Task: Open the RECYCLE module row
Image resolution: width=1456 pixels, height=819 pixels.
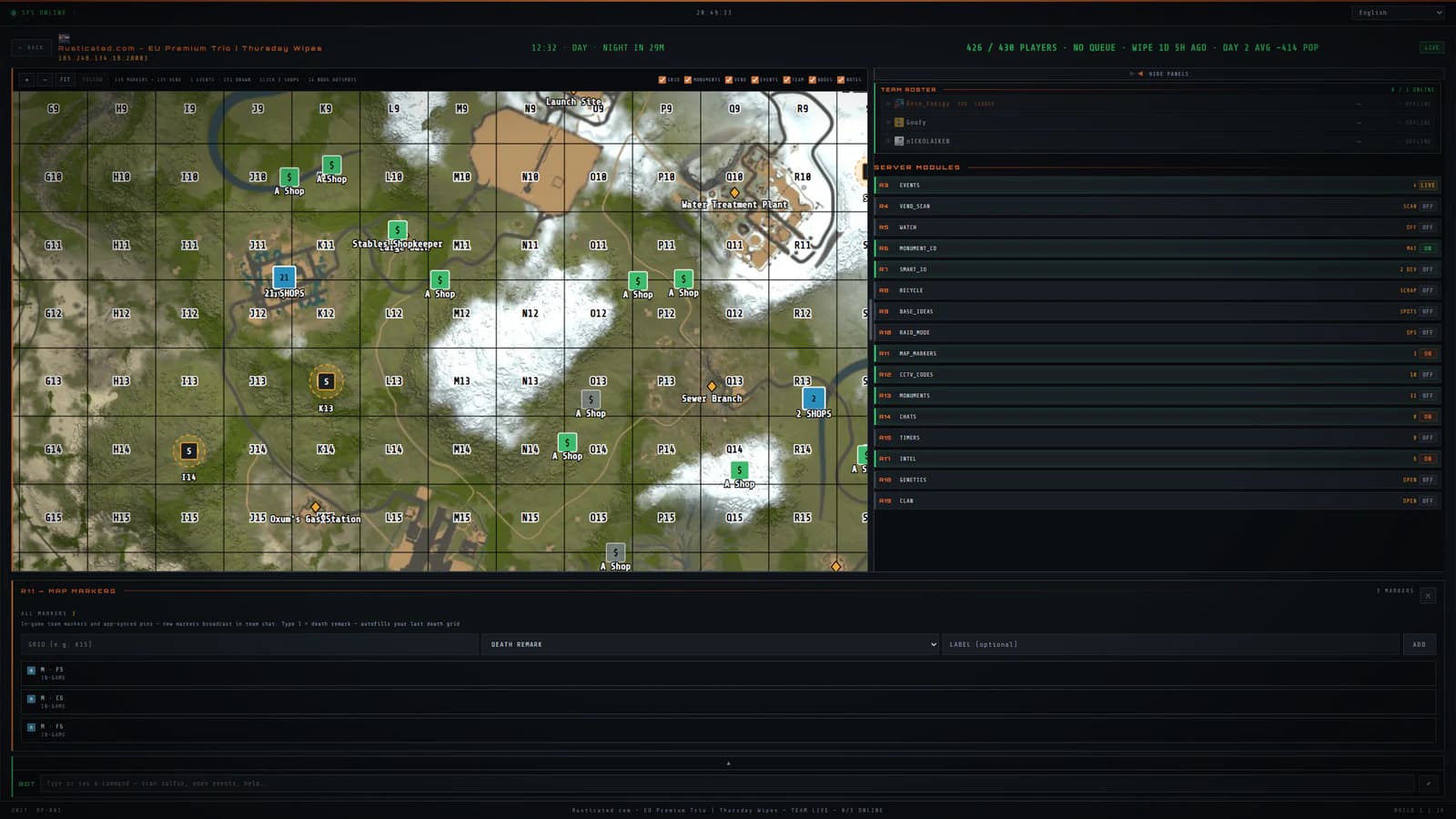Action: click(x=1158, y=290)
